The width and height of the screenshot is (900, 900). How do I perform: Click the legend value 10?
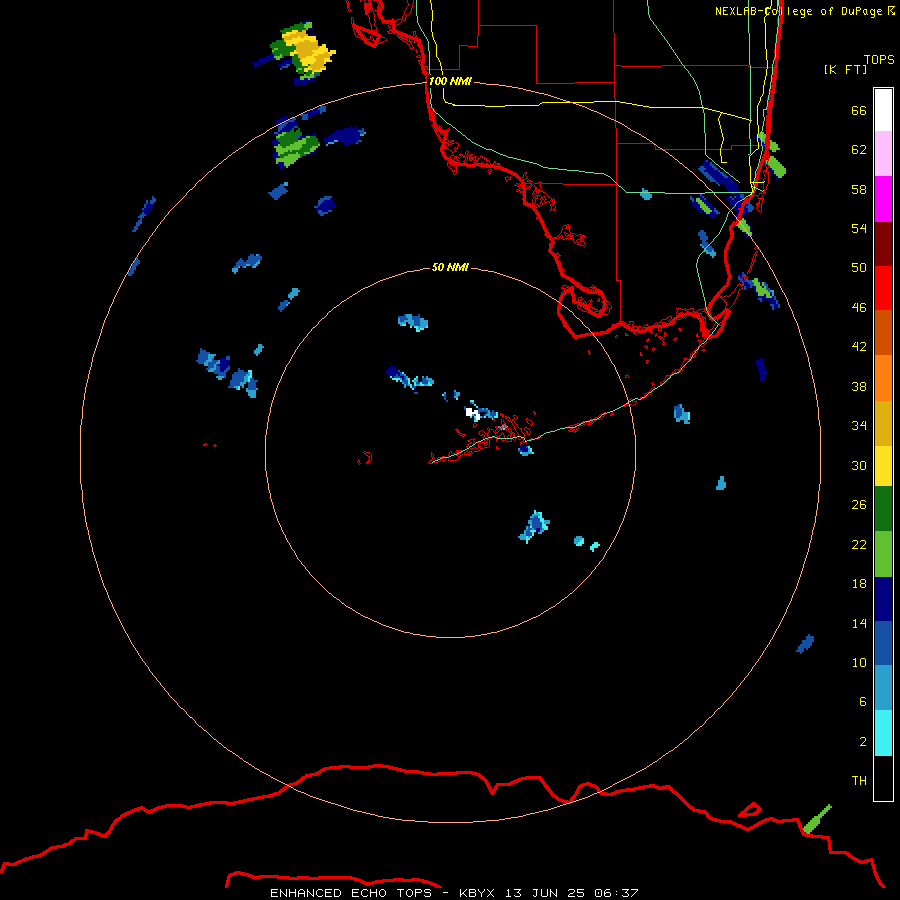tap(859, 662)
